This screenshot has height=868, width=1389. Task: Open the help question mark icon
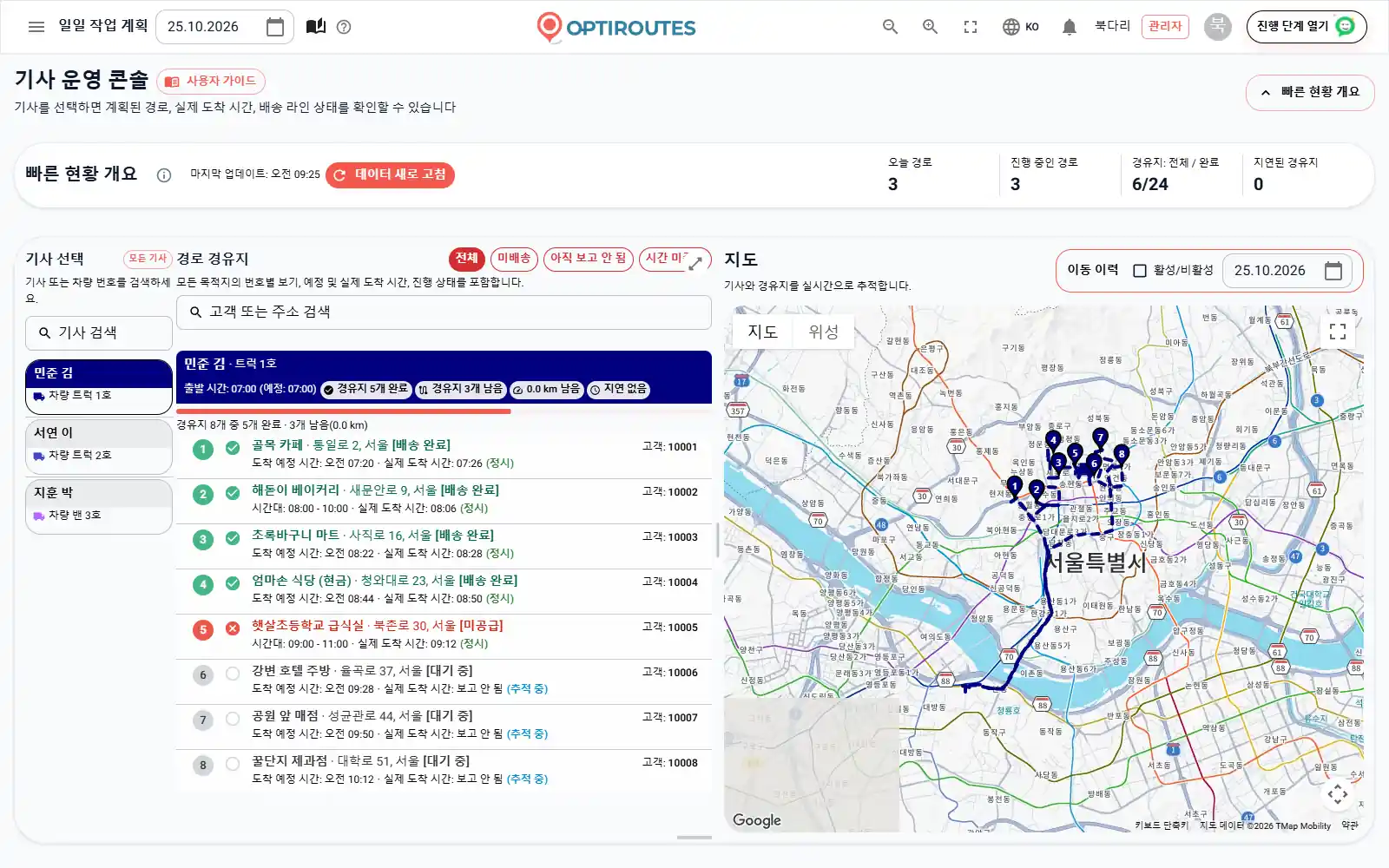[344, 27]
